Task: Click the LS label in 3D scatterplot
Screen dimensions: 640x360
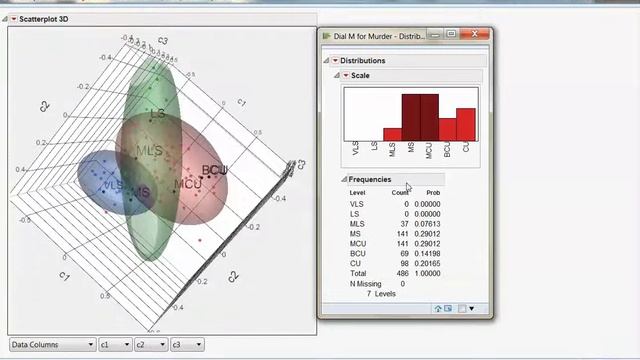Action: (x=158, y=114)
